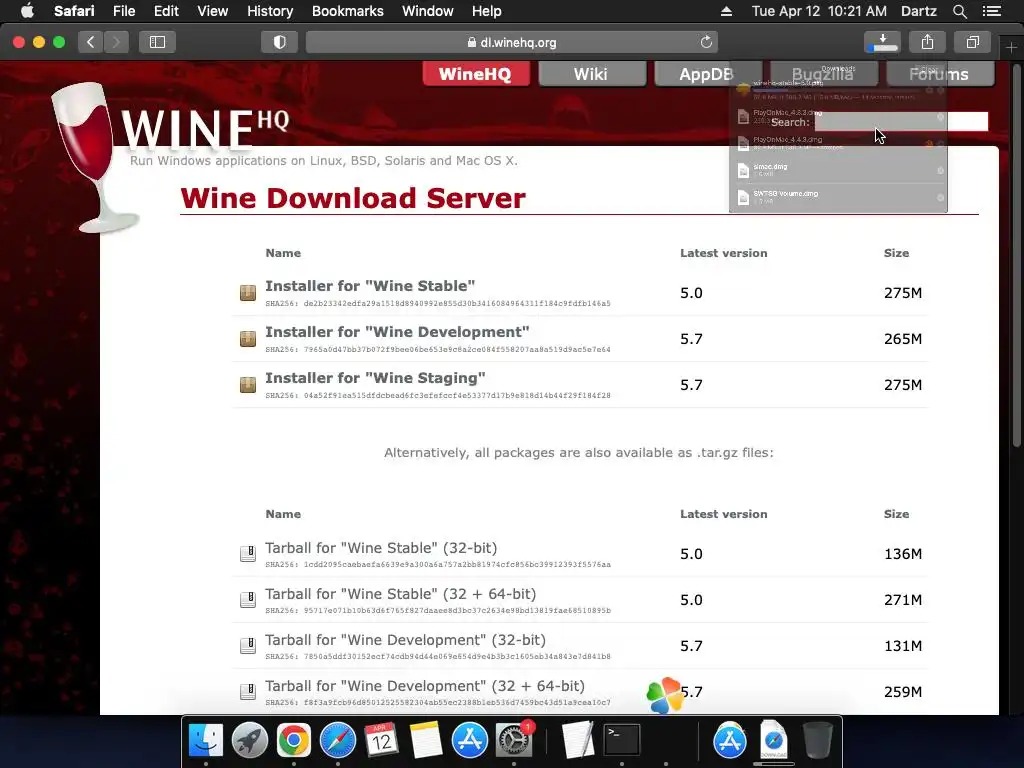Click the Safari forward arrow button

click(116, 42)
